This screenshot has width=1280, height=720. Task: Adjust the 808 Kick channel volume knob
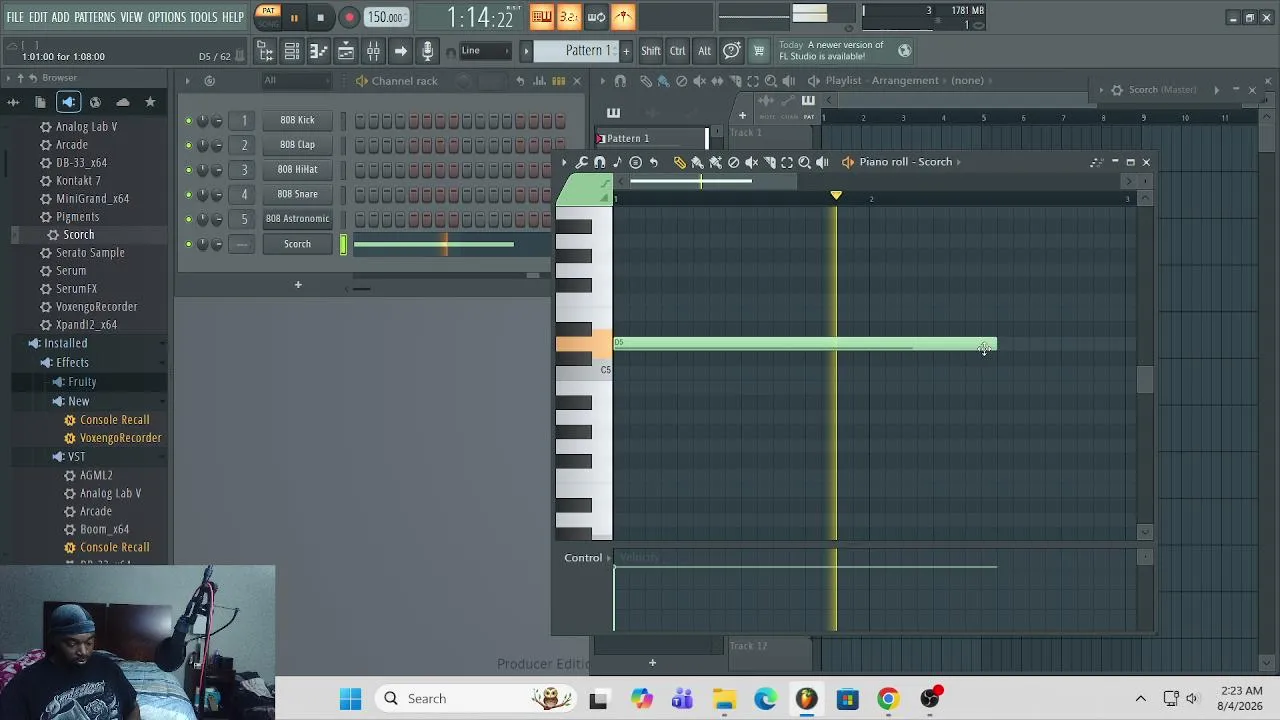click(x=218, y=120)
